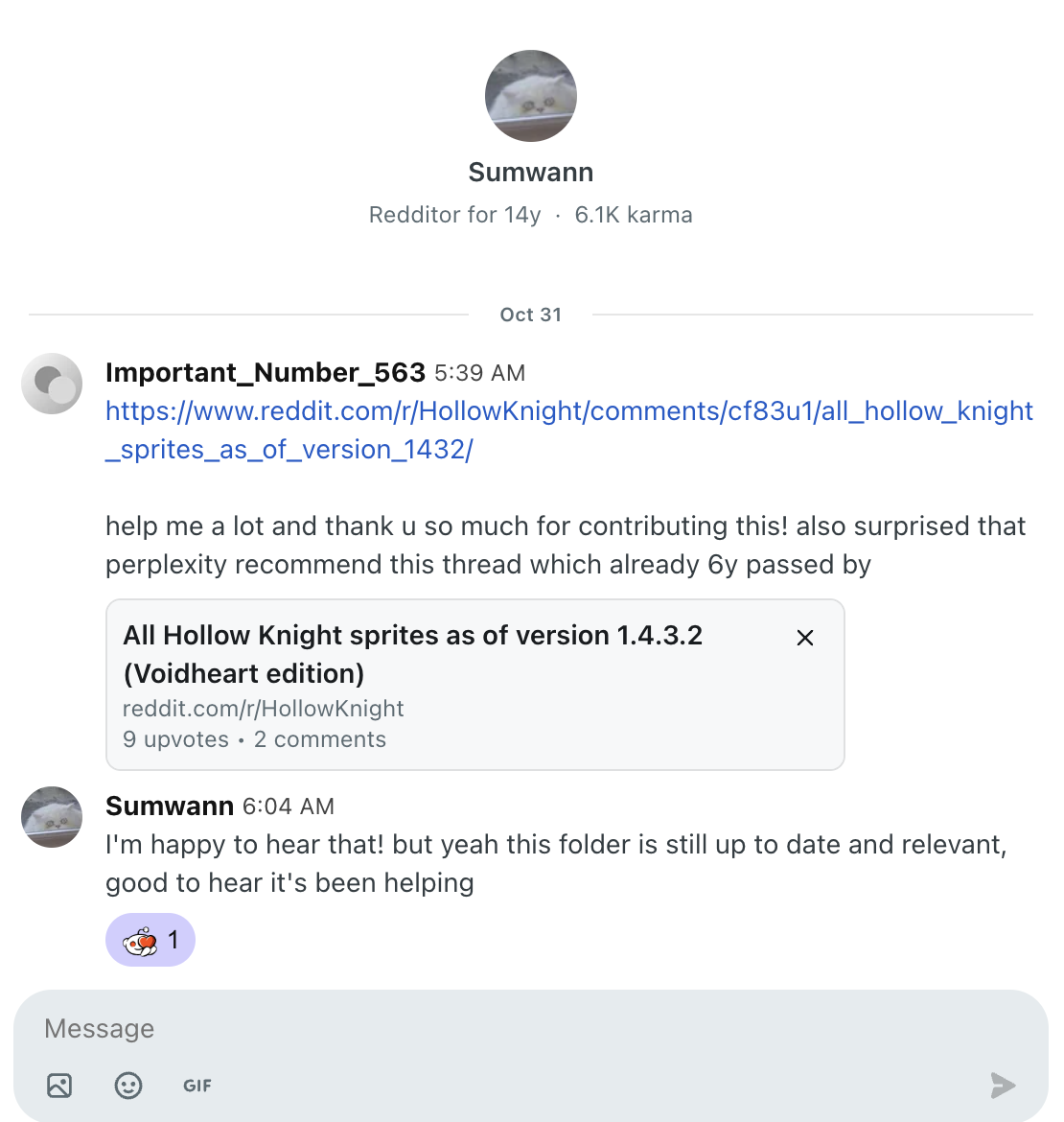Open the image upload icon in message bar
Image resolution: width=1064 pixels, height=1122 pixels.
point(58,1086)
